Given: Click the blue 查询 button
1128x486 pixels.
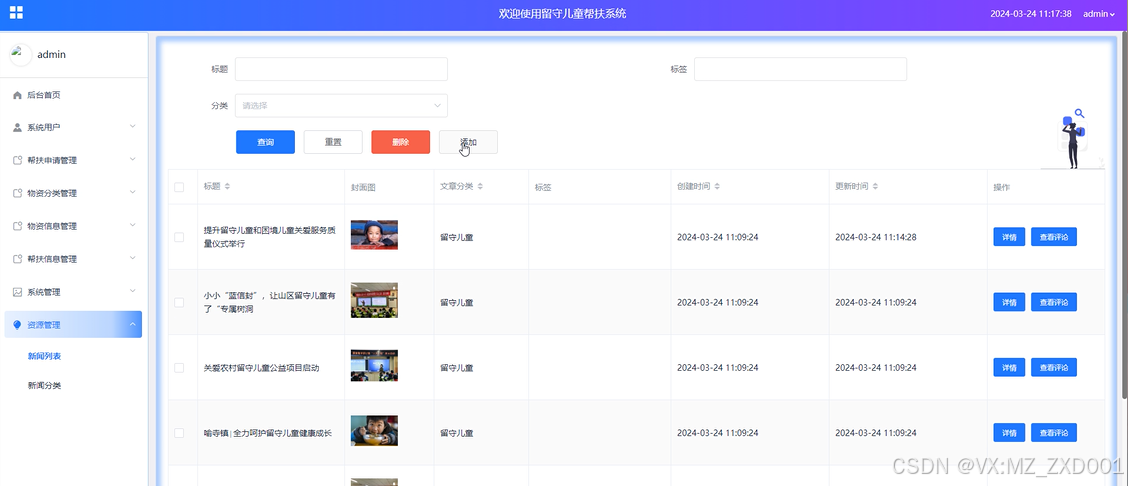Looking at the screenshot, I should (265, 142).
